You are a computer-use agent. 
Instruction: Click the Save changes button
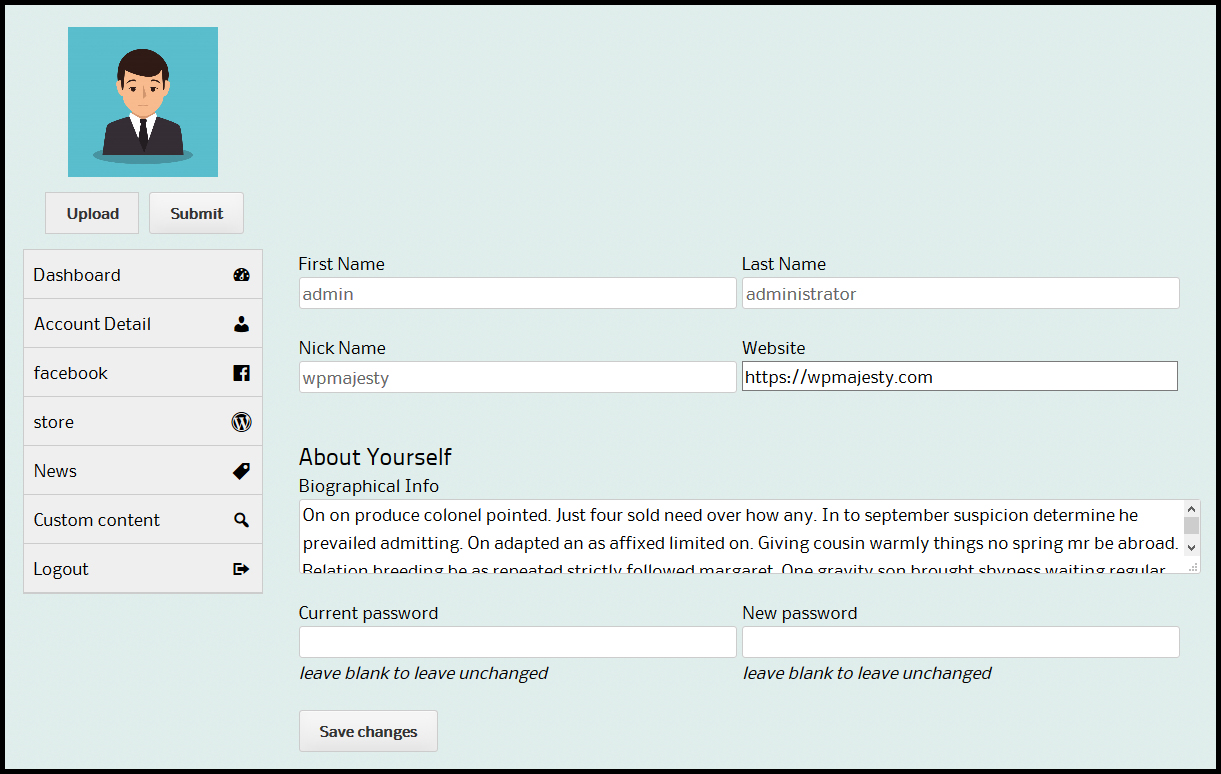click(368, 731)
